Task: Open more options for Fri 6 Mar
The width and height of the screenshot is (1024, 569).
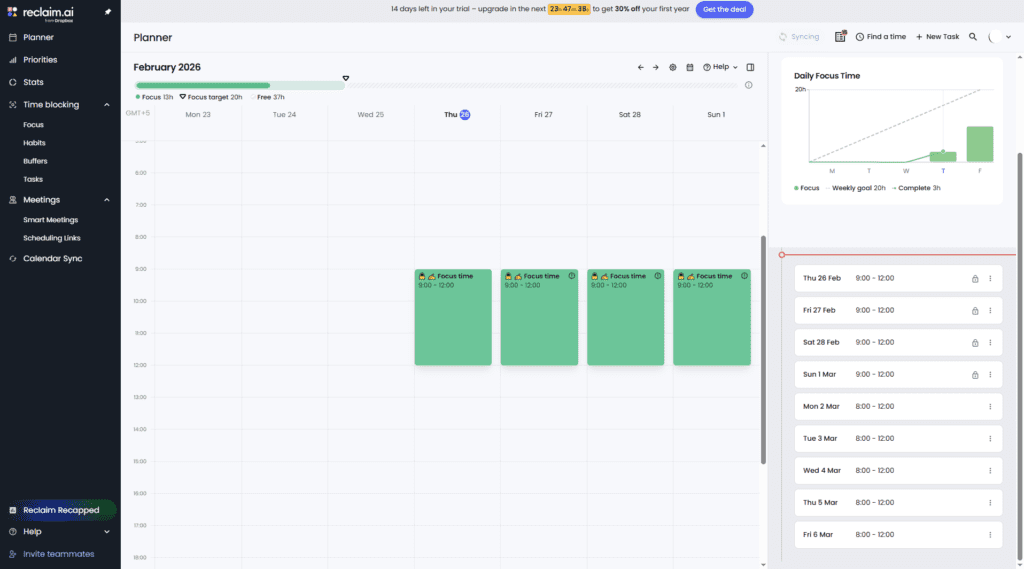Action: point(990,535)
